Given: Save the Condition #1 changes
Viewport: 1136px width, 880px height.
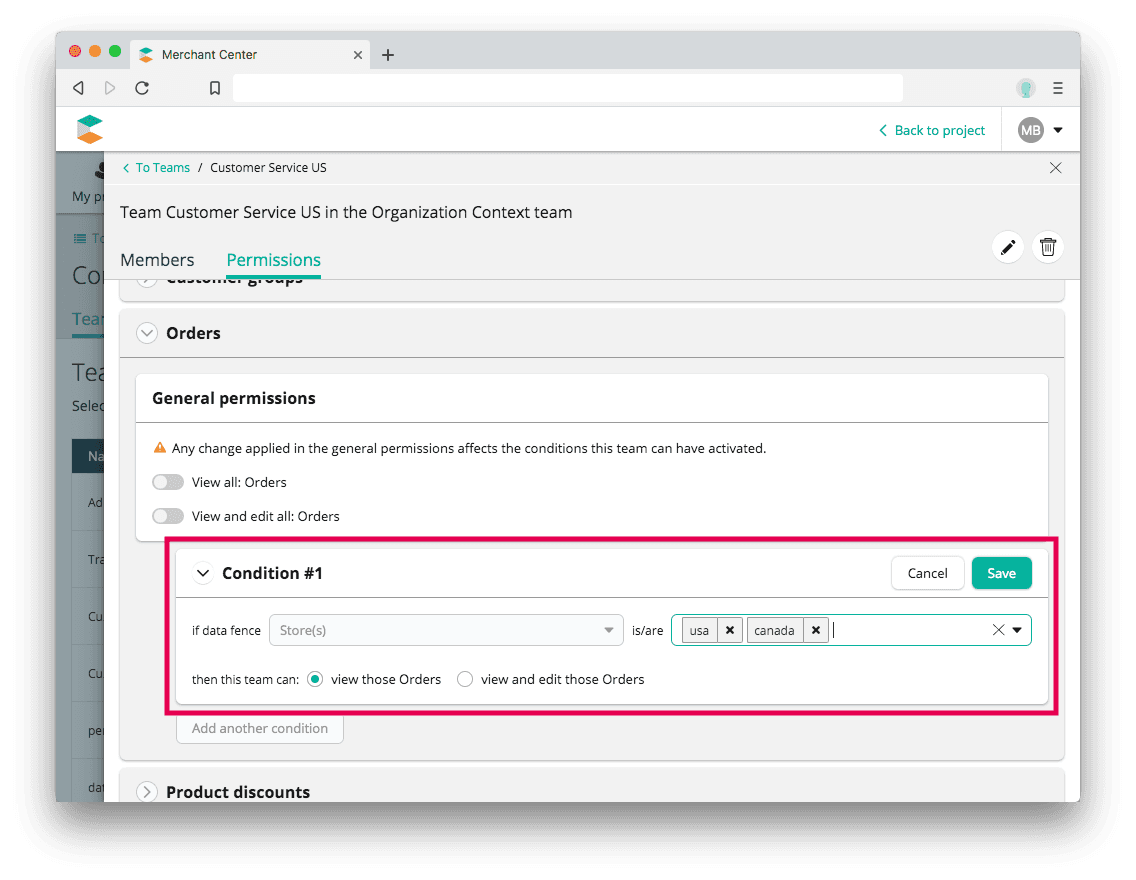Looking at the screenshot, I should (1001, 573).
